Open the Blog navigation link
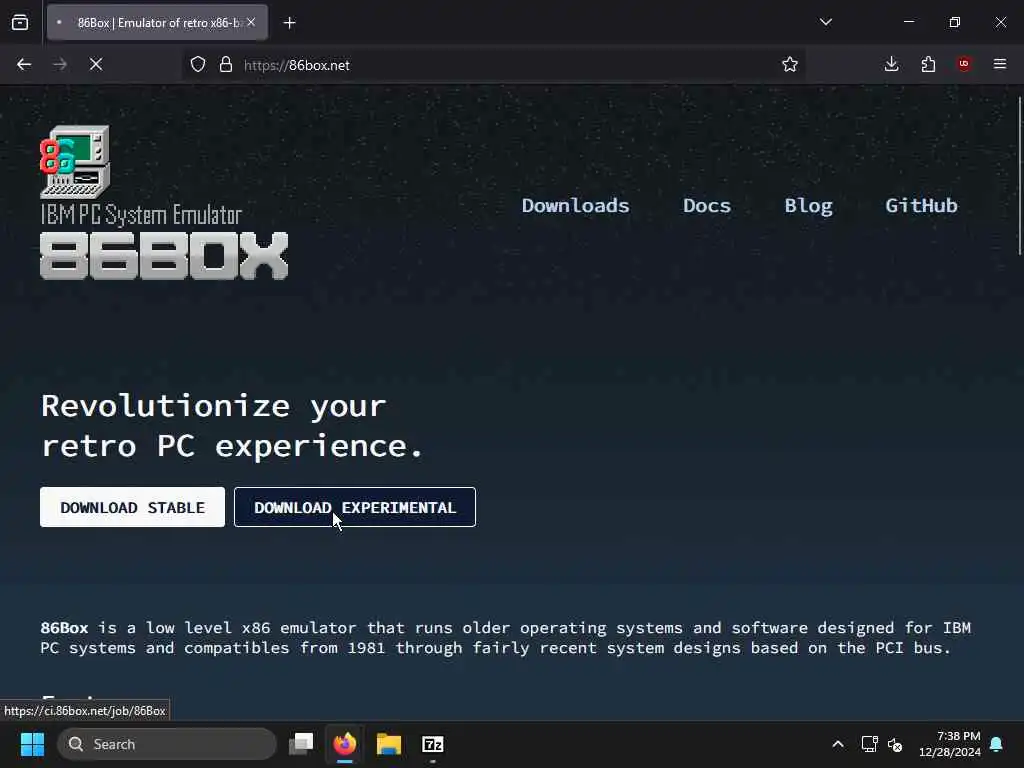Image resolution: width=1024 pixels, height=768 pixels. (808, 206)
